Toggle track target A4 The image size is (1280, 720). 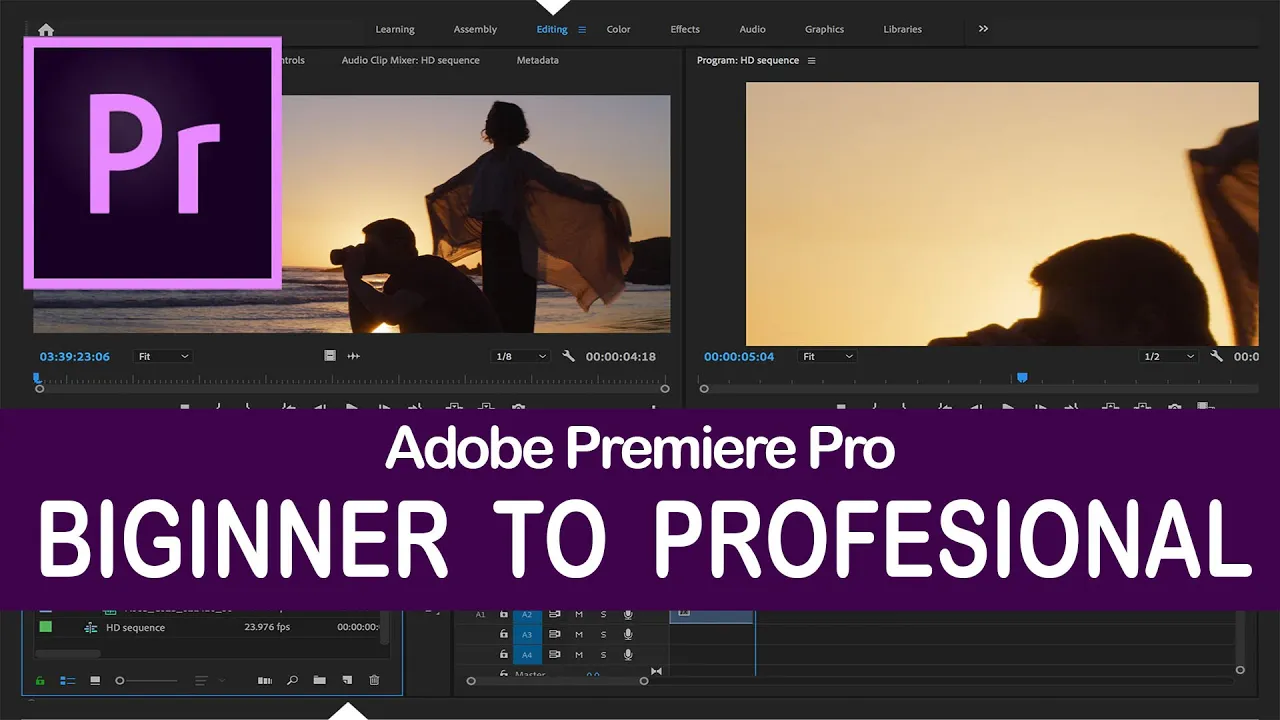(527, 655)
